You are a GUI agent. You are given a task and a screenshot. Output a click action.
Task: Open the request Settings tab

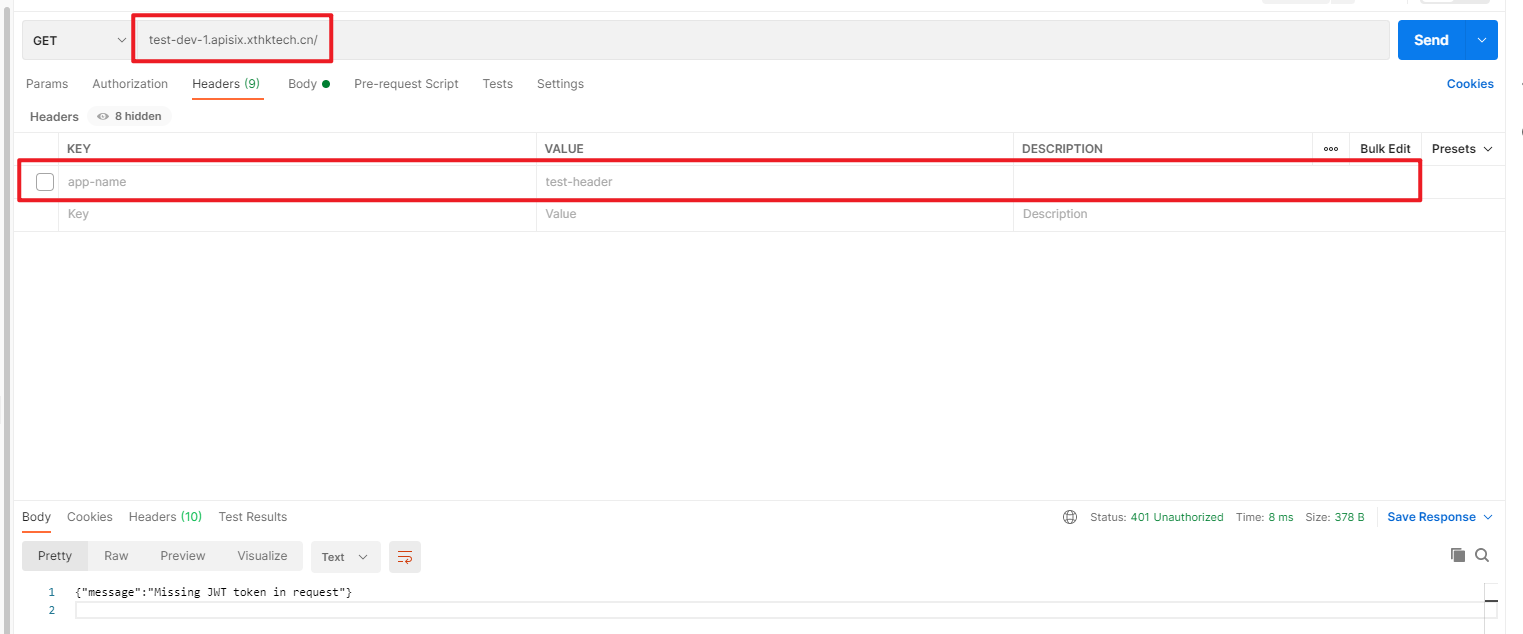click(560, 84)
